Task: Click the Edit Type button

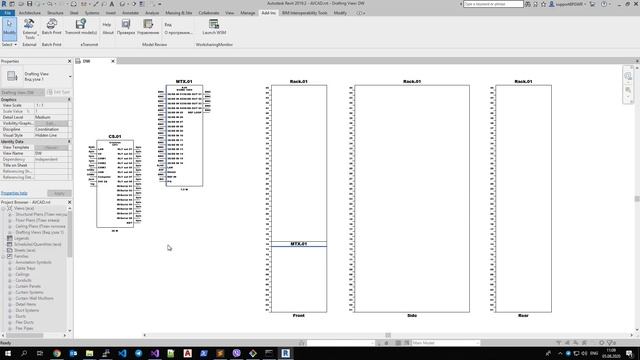Action: coord(58,92)
